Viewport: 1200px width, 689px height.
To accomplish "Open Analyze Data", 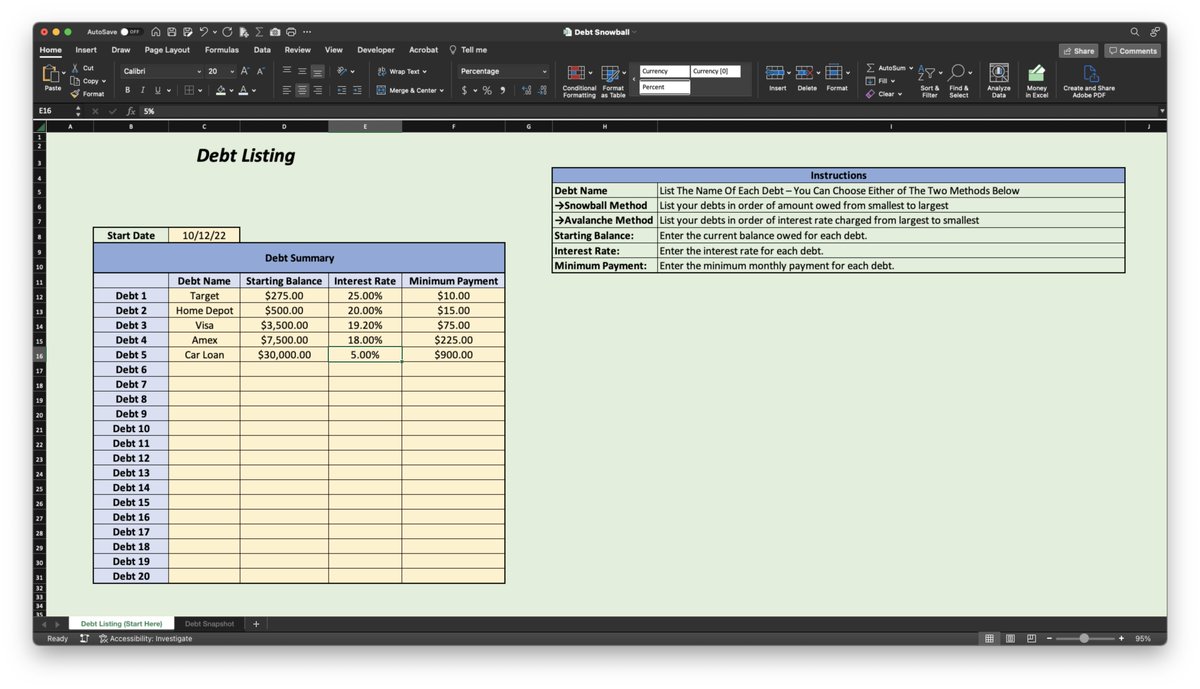I will coord(998,74).
